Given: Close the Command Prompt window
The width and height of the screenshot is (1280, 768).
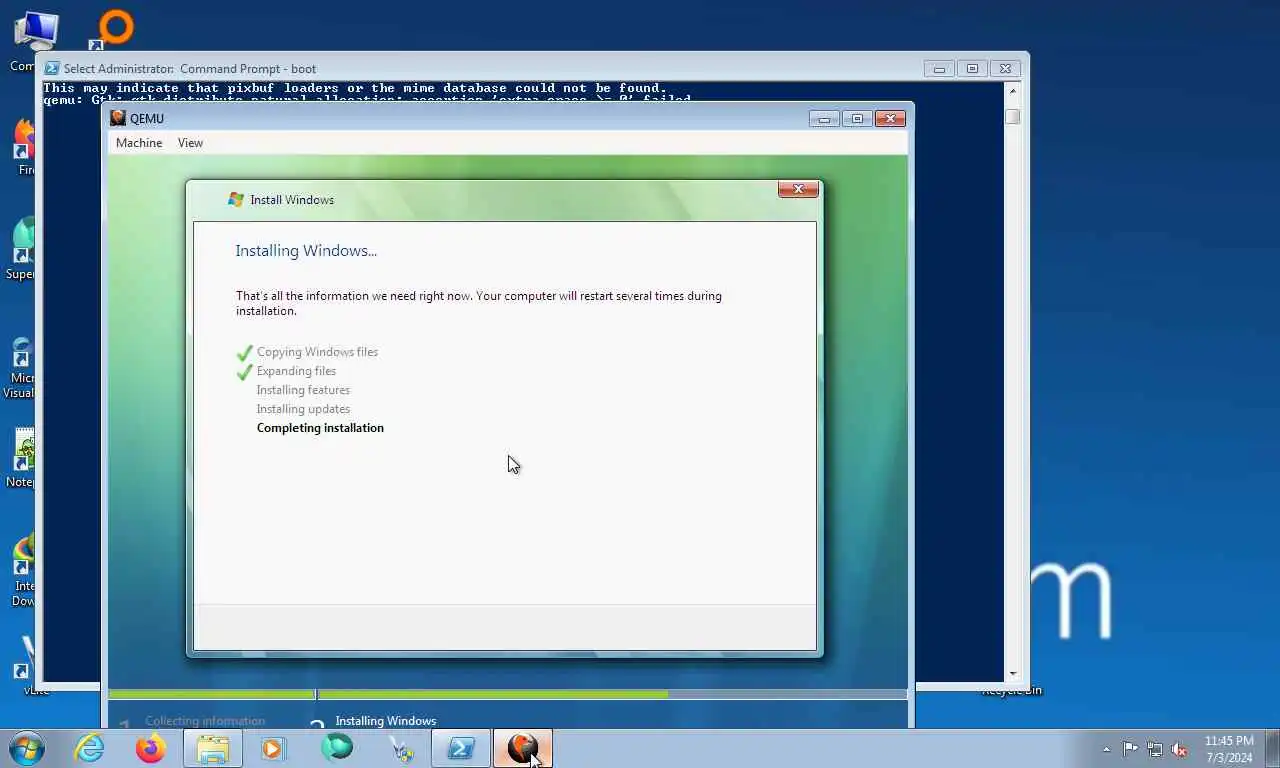Looking at the screenshot, I should (x=1005, y=69).
